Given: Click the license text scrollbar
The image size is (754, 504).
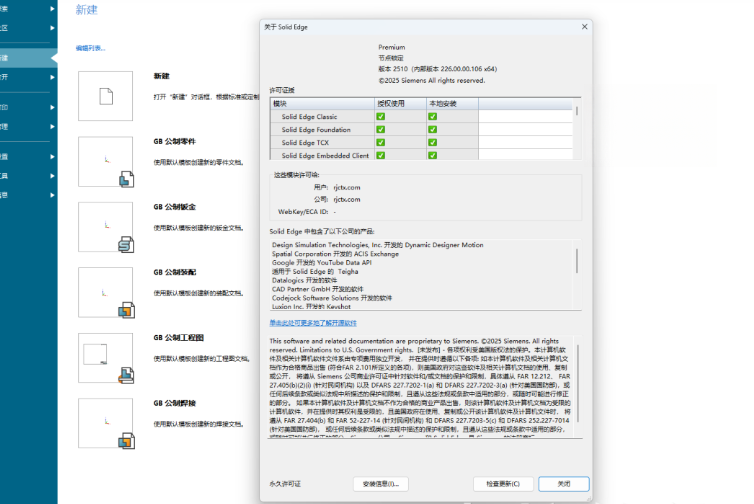Looking at the screenshot, I should click(578, 385).
